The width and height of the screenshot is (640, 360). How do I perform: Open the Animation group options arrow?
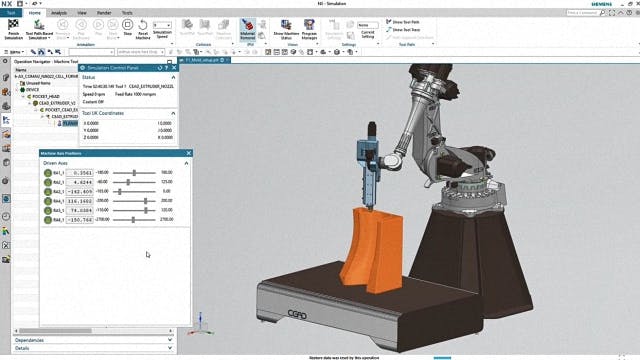(171, 44)
